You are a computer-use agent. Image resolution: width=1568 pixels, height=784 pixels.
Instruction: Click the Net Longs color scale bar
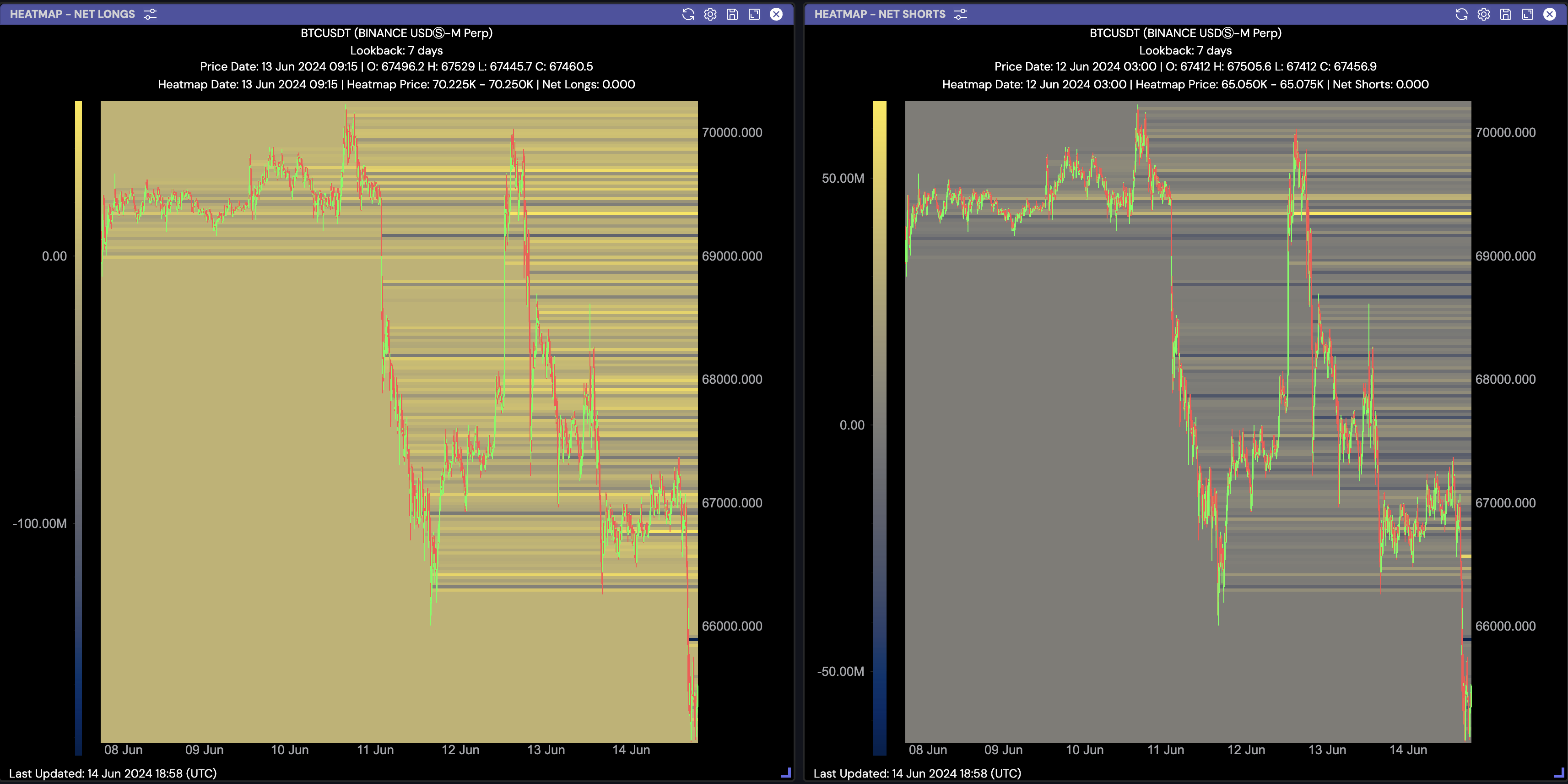click(79, 426)
